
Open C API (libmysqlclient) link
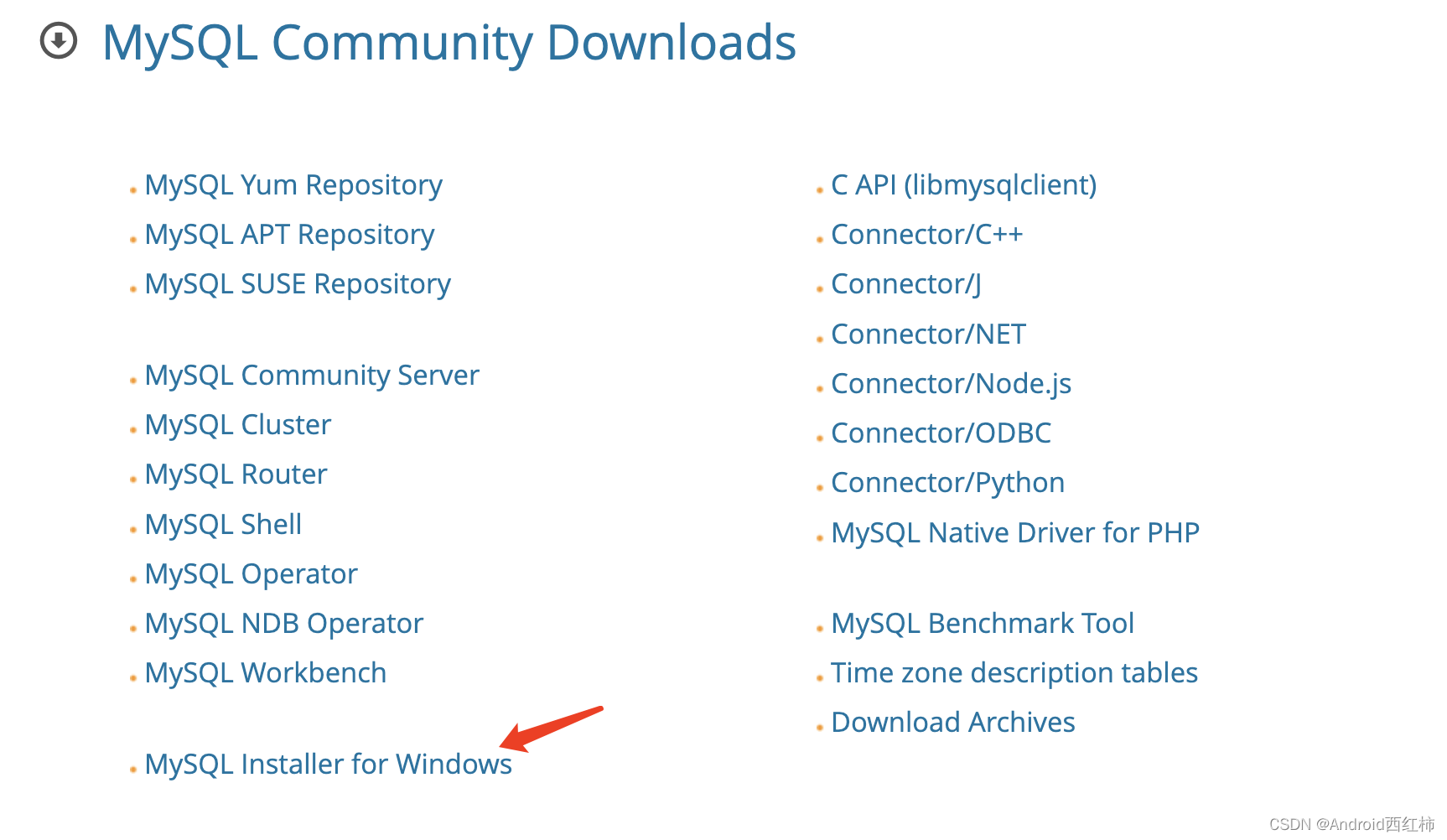pyautogui.click(x=964, y=185)
